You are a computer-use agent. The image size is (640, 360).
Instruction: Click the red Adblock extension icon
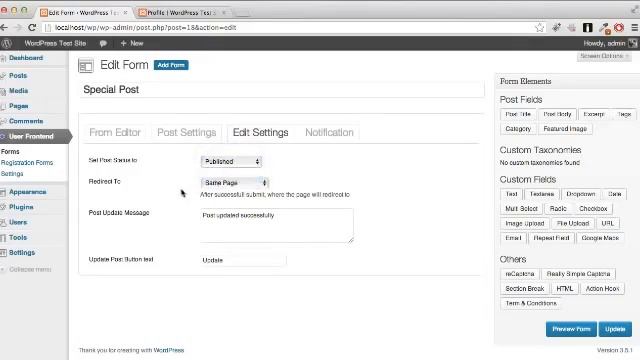[619, 28]
